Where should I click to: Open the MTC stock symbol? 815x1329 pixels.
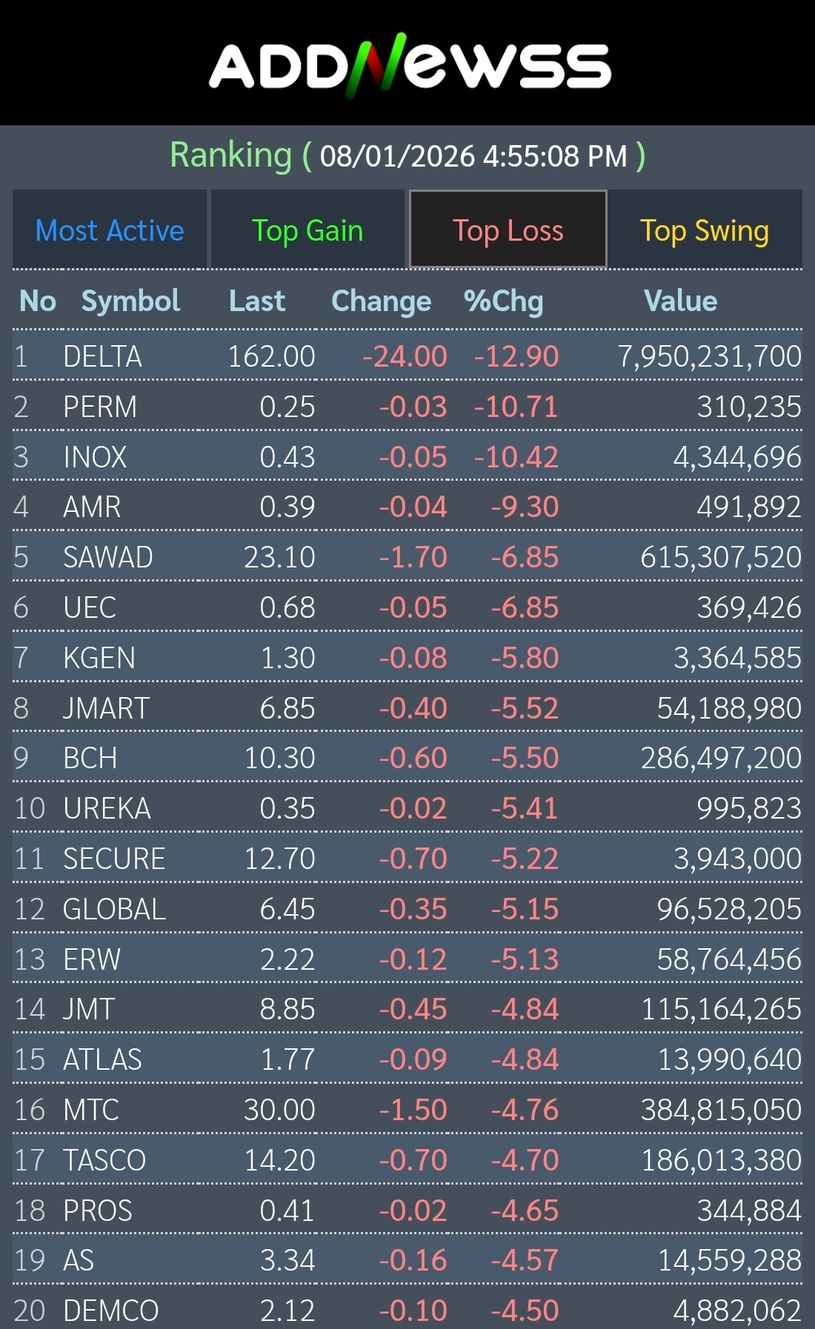(91, 1109)
